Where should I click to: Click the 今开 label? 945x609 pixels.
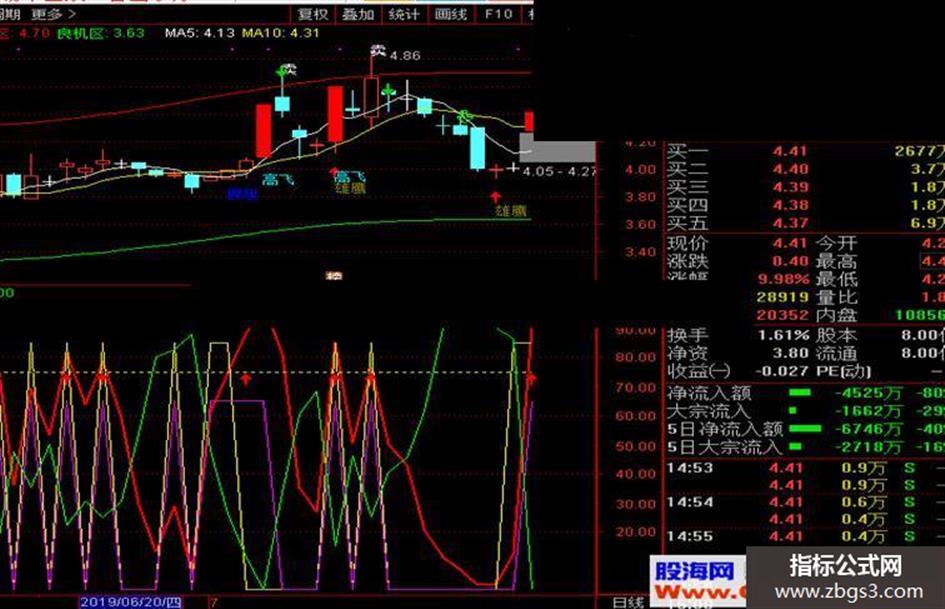tap(837, 243)
